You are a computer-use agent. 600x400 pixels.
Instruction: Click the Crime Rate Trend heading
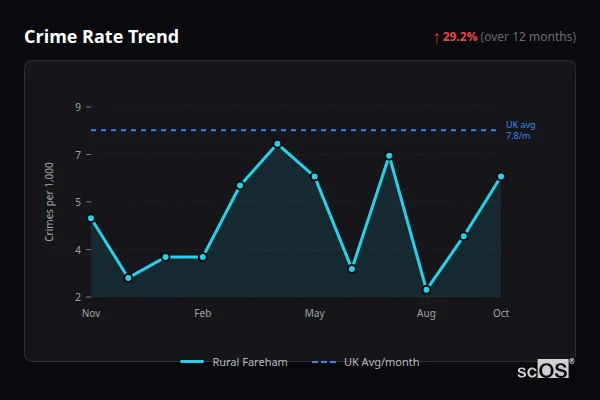tap(101, 37)
